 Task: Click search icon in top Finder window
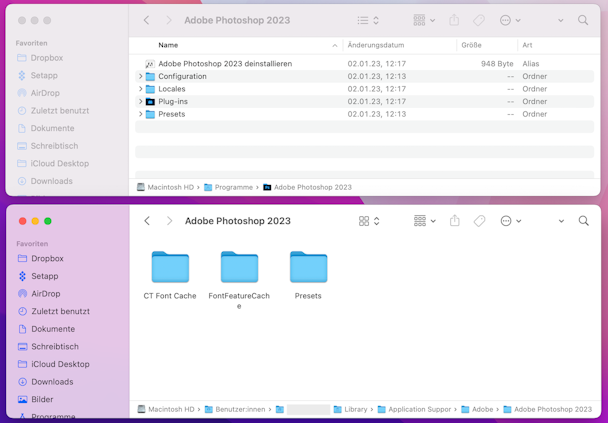pos(583,20)
